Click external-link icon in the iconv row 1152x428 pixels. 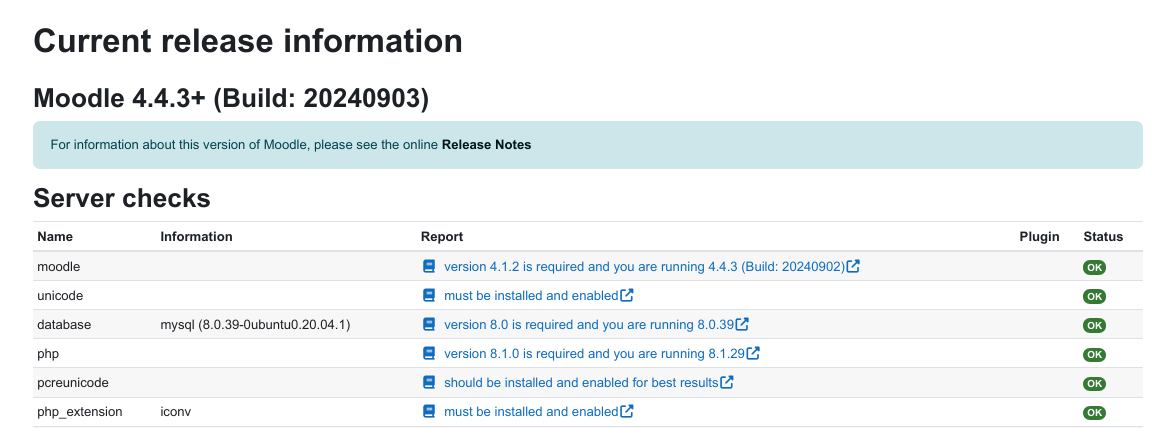pyautogui.click(x=627, y=411)
